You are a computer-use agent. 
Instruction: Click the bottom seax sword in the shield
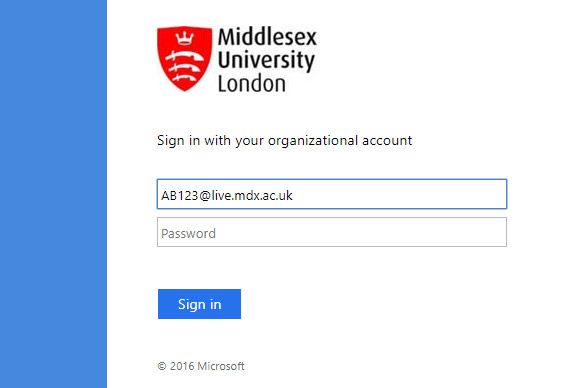(184, 78)
